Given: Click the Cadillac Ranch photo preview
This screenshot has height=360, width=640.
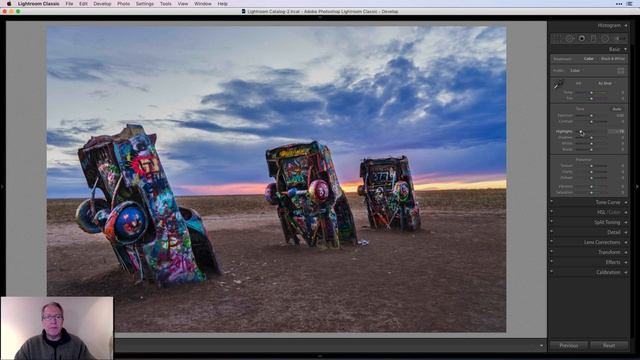Looking at the screenshot, I should pos(276,179).
